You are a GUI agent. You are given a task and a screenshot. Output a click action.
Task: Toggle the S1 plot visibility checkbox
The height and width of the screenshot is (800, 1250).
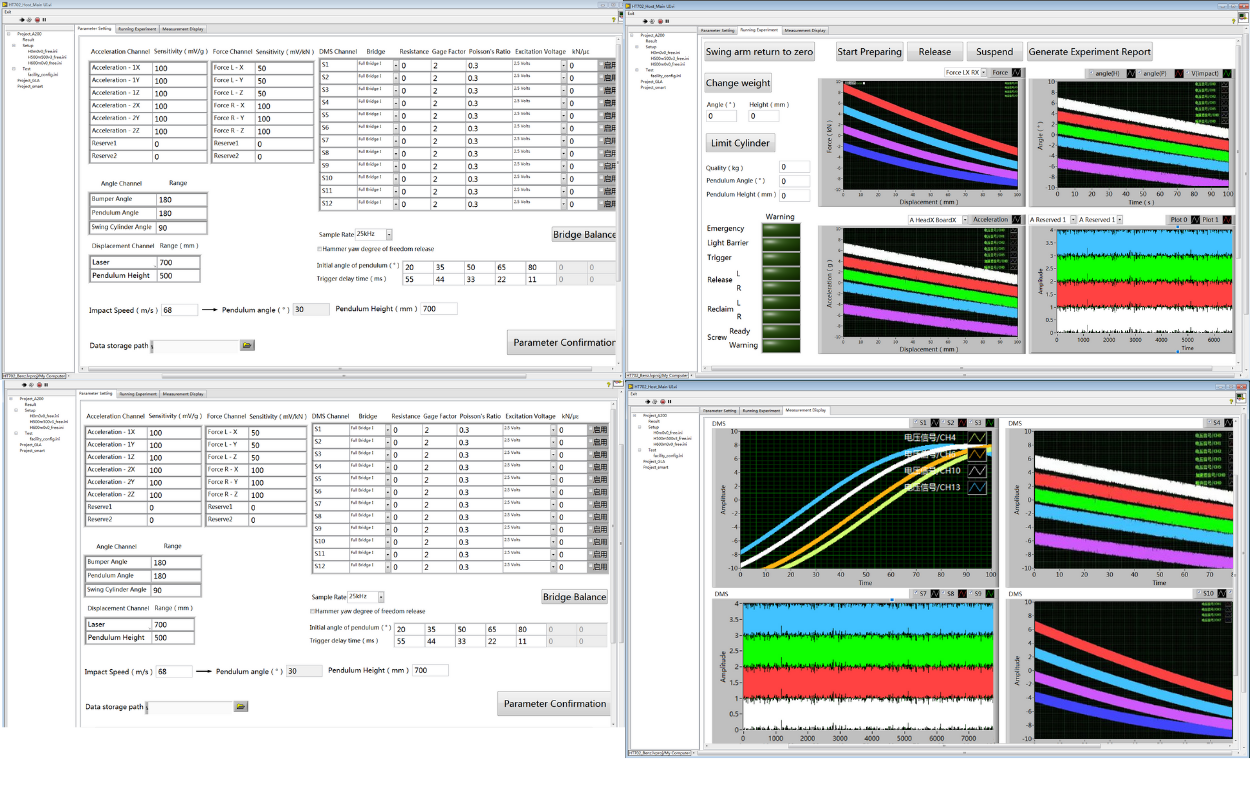point(914,422)
